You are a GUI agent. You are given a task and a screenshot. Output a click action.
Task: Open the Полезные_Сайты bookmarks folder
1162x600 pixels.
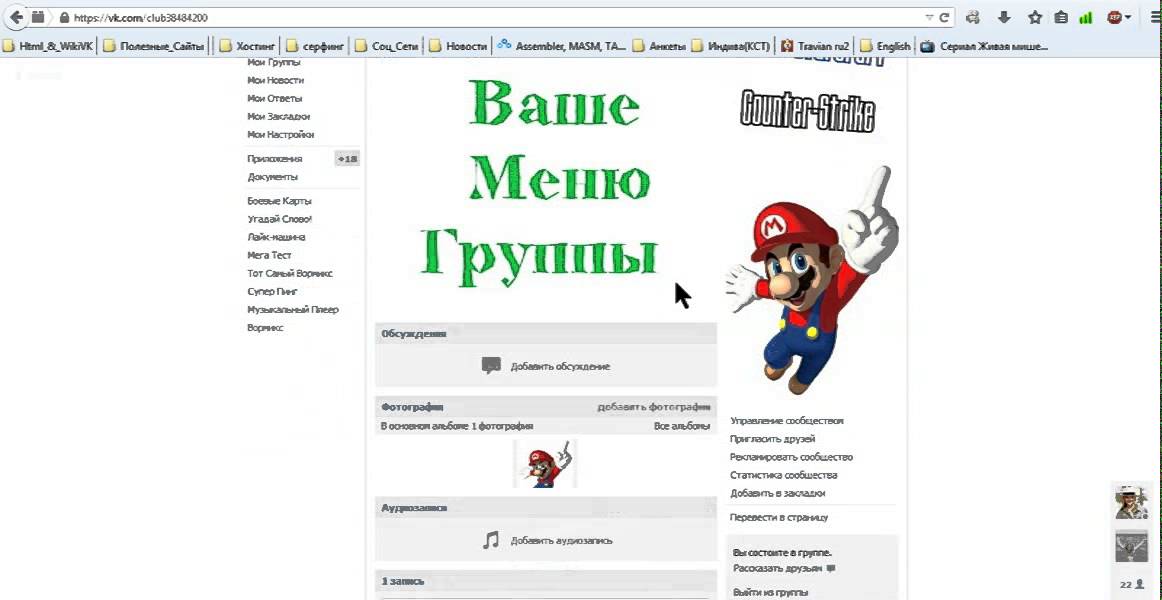[153, 46]
